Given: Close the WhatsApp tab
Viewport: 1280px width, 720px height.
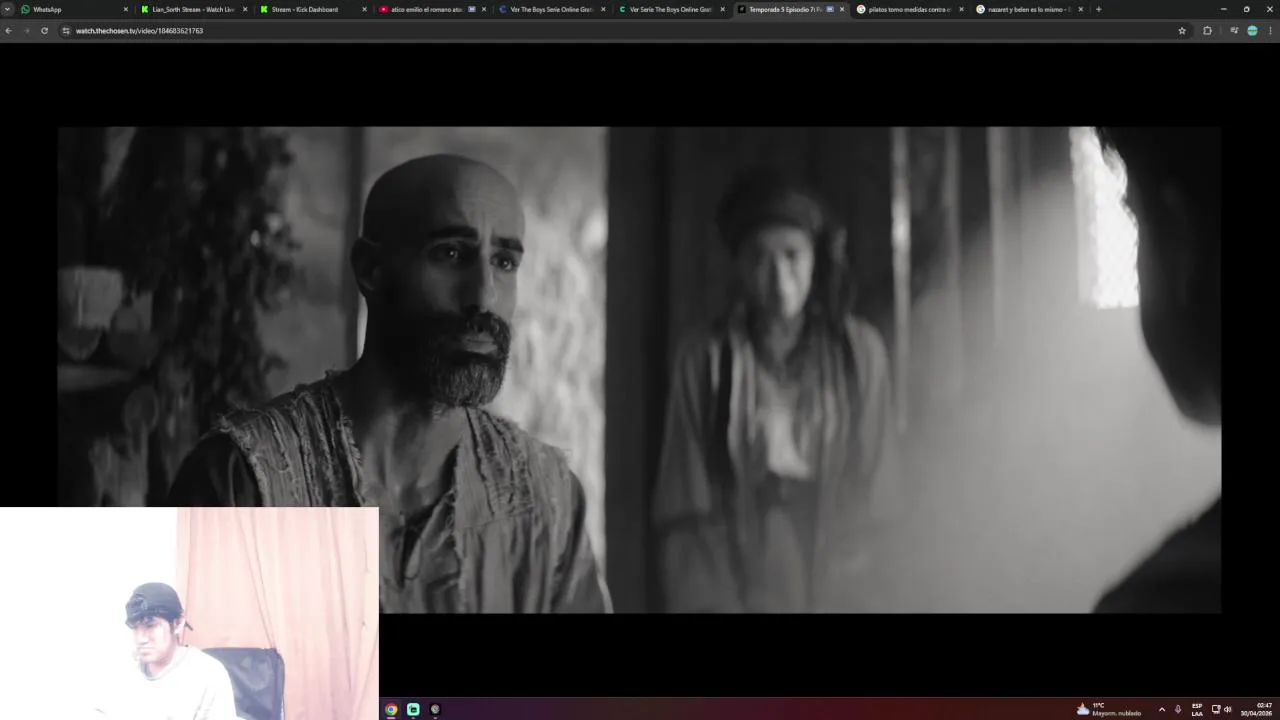Looking at the screenshot, I should click(125, 9).
